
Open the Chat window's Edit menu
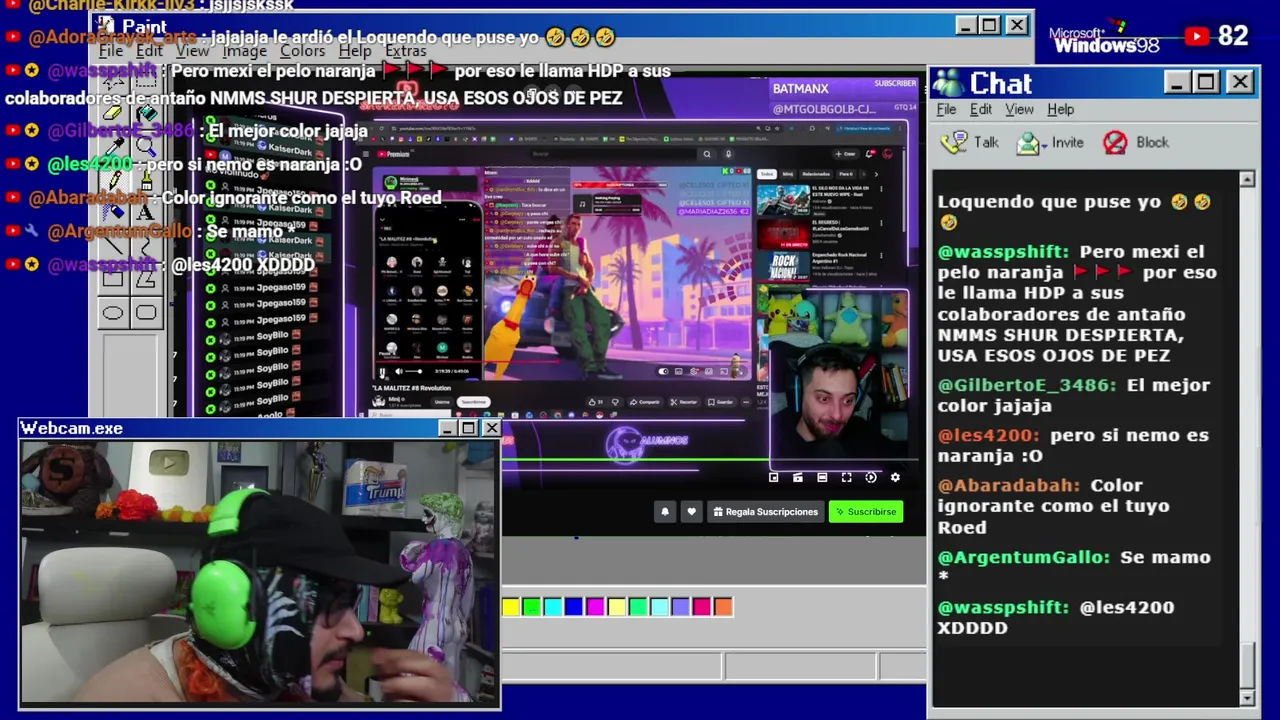point(981,109)
